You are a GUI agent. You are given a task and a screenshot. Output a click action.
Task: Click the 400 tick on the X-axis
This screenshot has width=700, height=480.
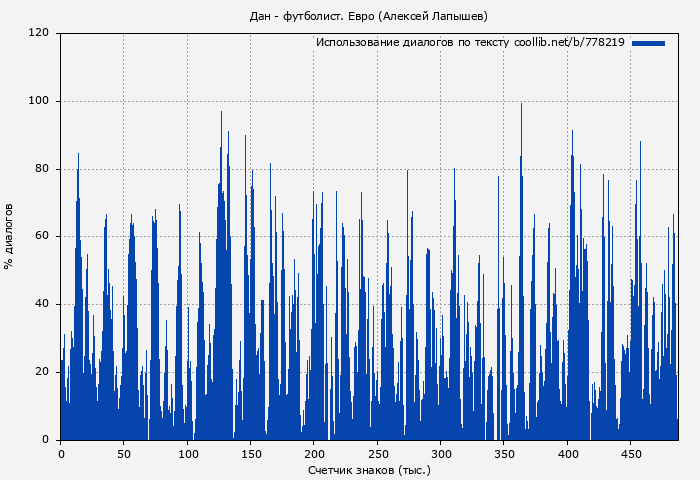click(x=567, y=453)
